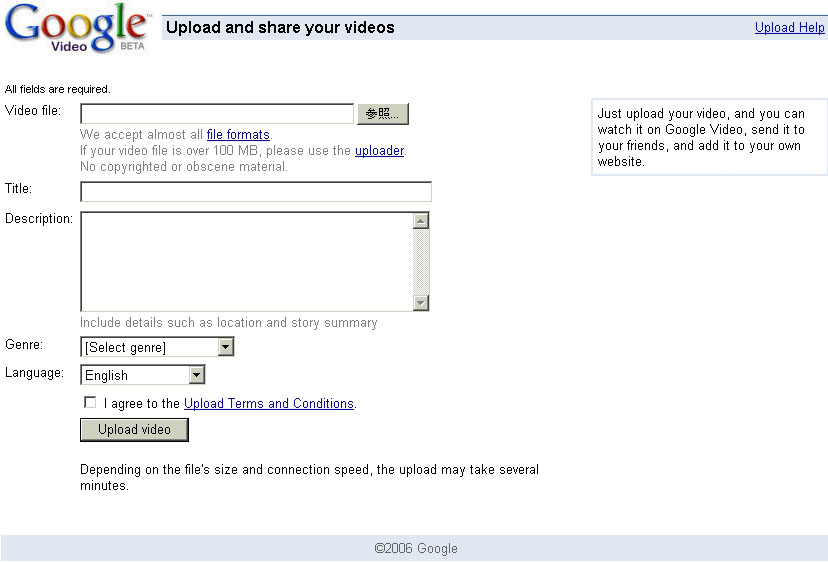Image resolution: width=828 pixels, height=562 pixels.
Task: Check the agree to terms checkbox
Action: (x=91, y=403)
